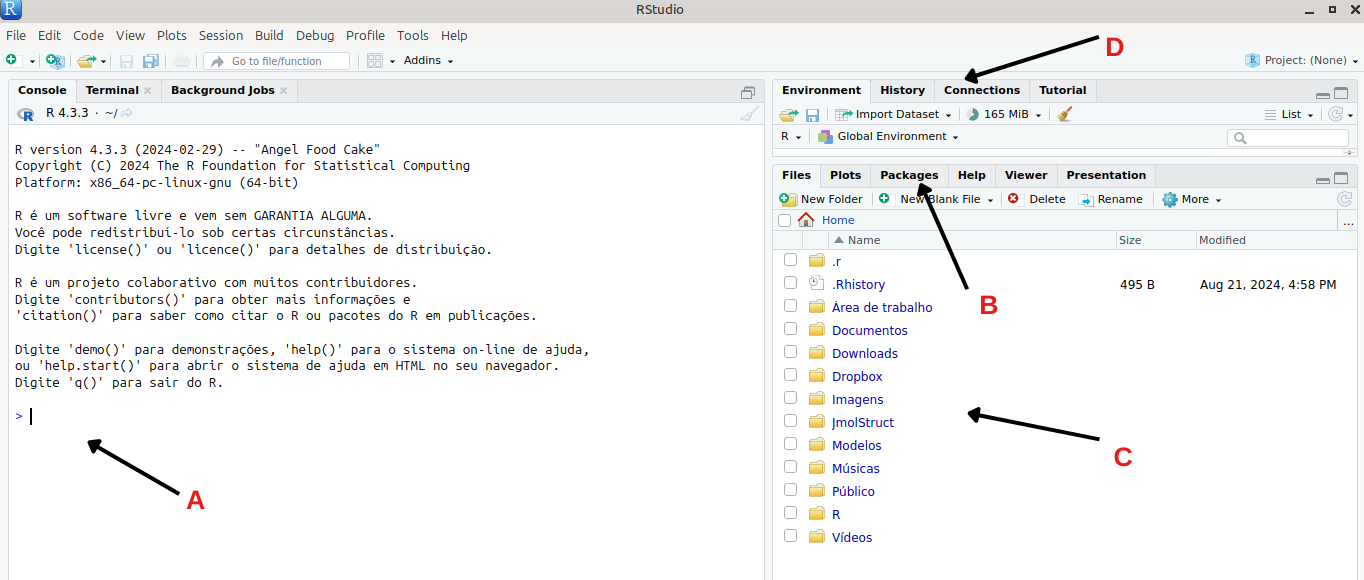The height and width of the screenshot is (580, 1364).
Task: Switch to the Viewer tab
Action: [1026, 175]
